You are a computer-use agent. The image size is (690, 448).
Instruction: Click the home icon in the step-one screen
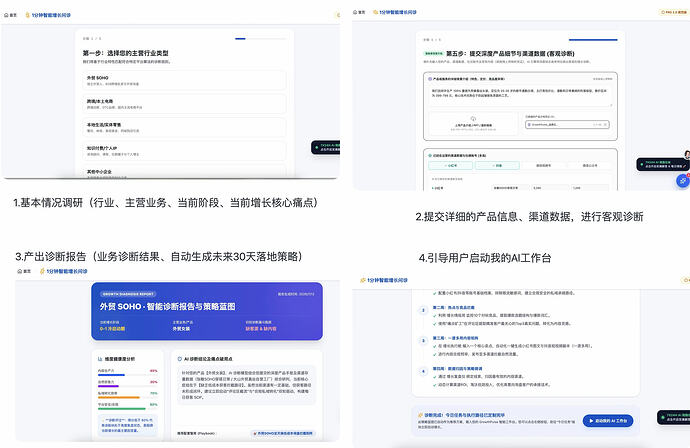click(6, 15)
